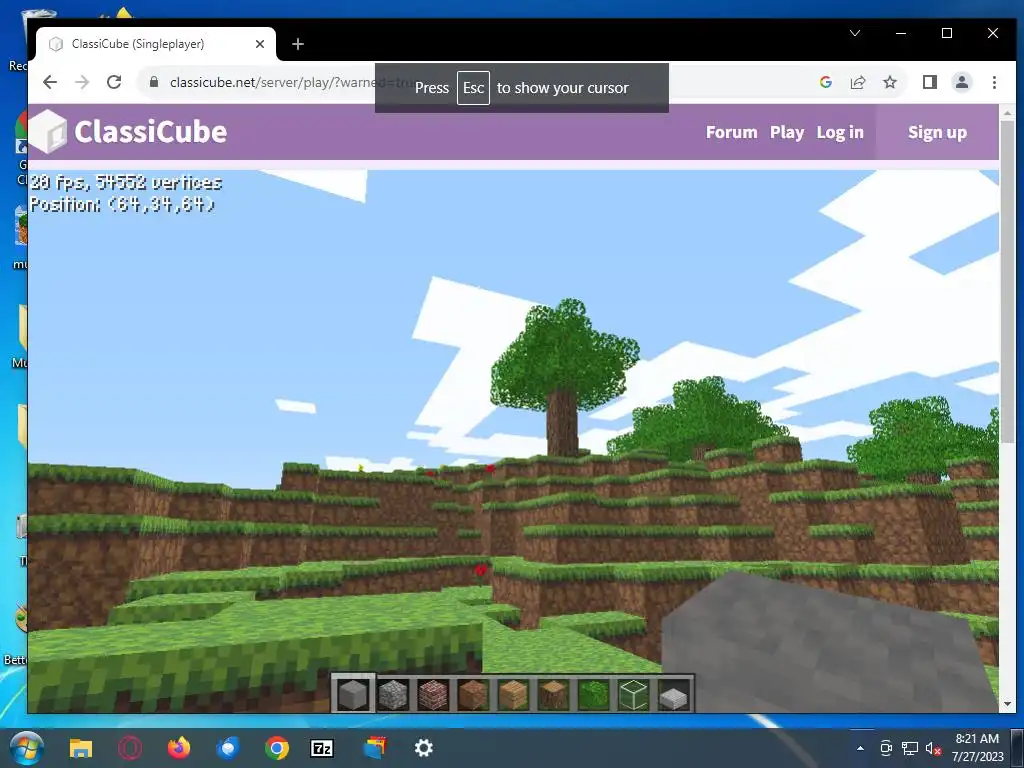Select the leaves block in hotbar

(593, 694)
